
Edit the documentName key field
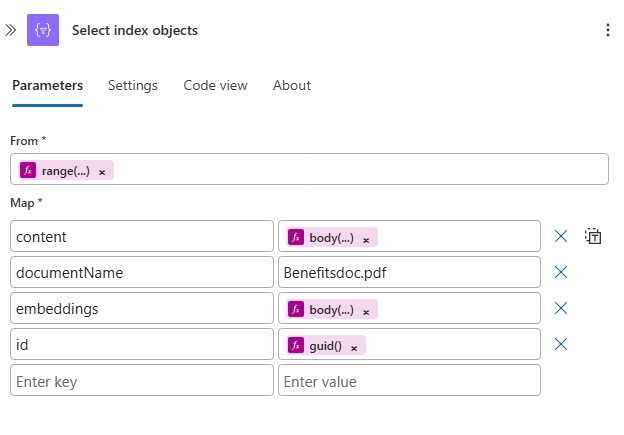coord(142,272)
